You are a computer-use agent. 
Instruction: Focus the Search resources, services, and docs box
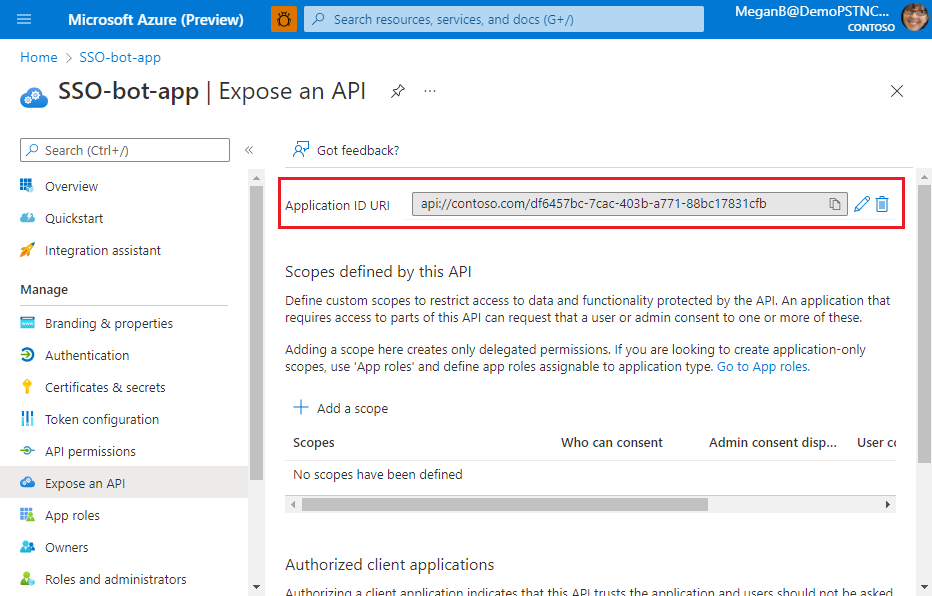click(x=503, y=20)
